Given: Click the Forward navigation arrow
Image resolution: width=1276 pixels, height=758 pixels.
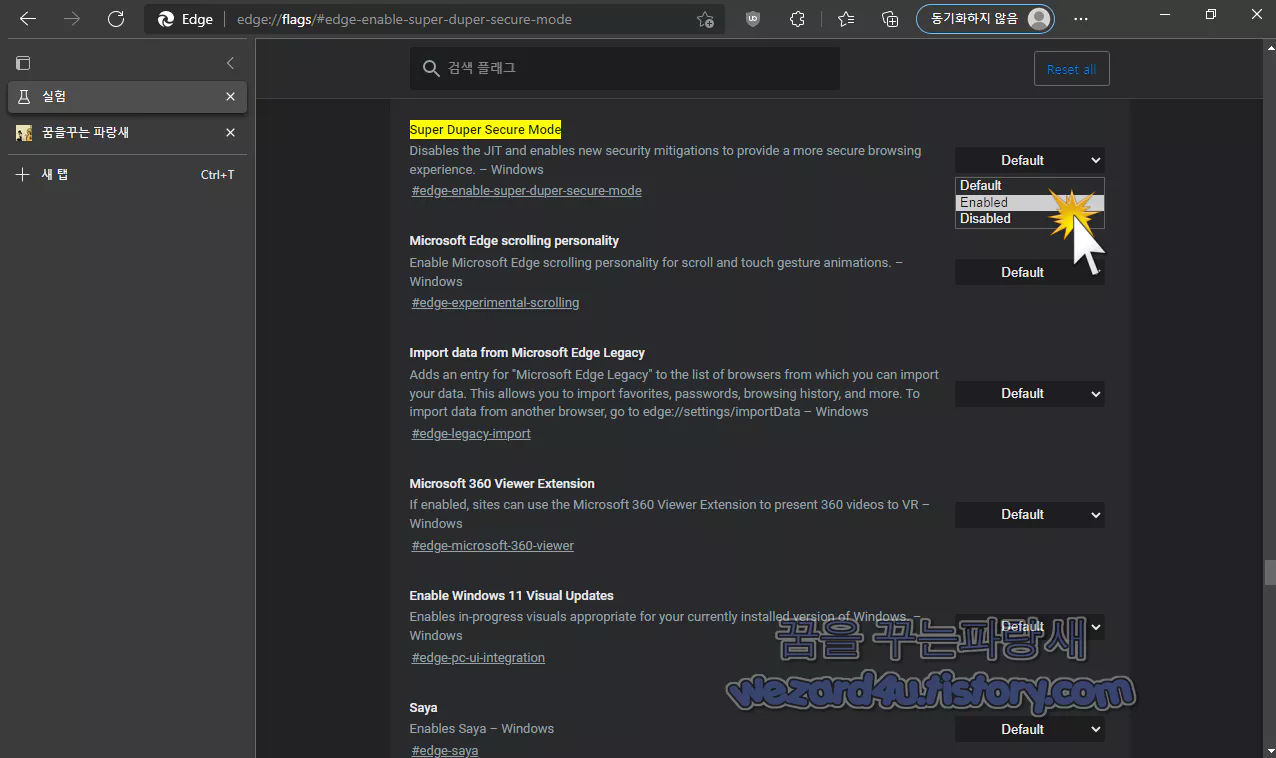Looking at the screenshot, I should 72,19.
